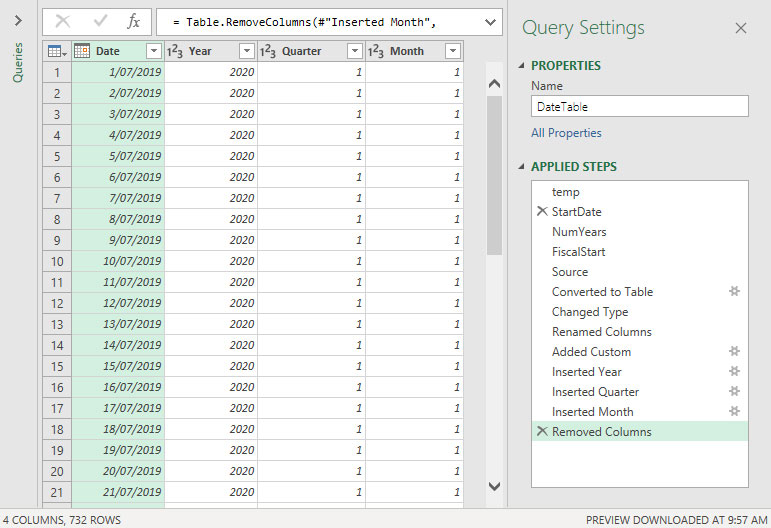Click the vertical scrollbar down arrow

pyautogui.click(x=493, y=486)
